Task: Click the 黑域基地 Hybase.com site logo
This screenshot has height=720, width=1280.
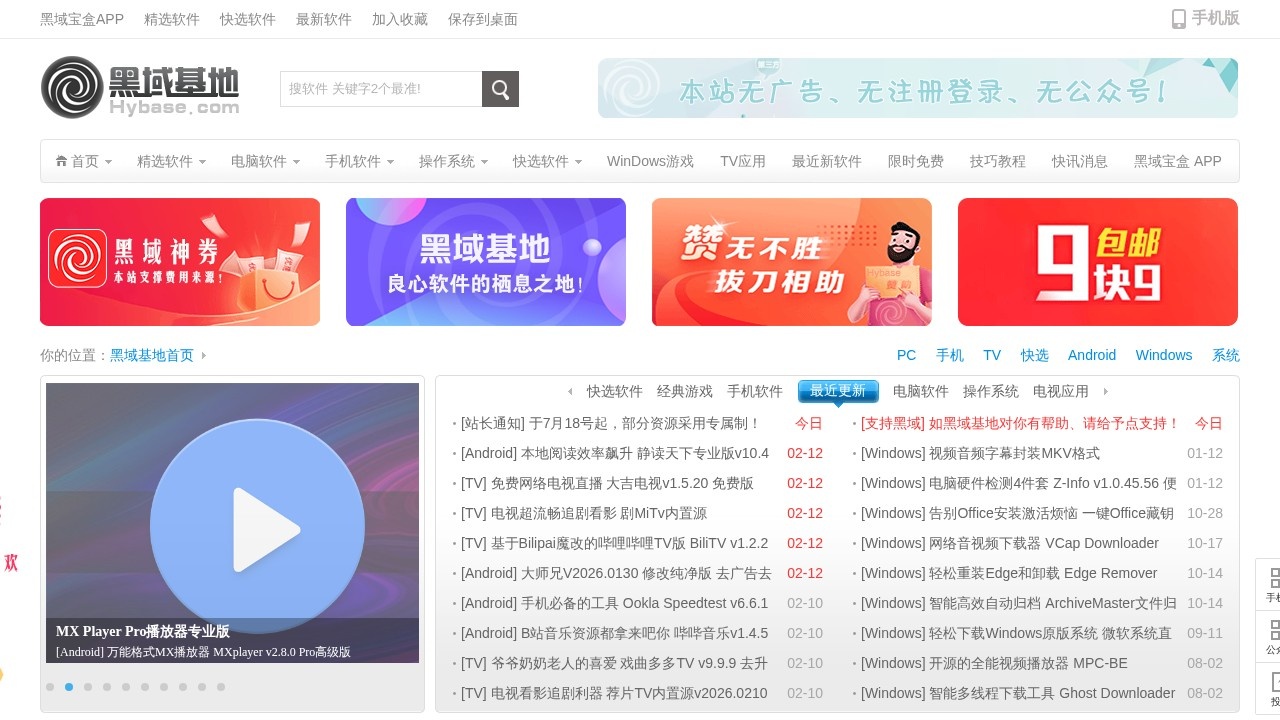Action: click(140, 88)
